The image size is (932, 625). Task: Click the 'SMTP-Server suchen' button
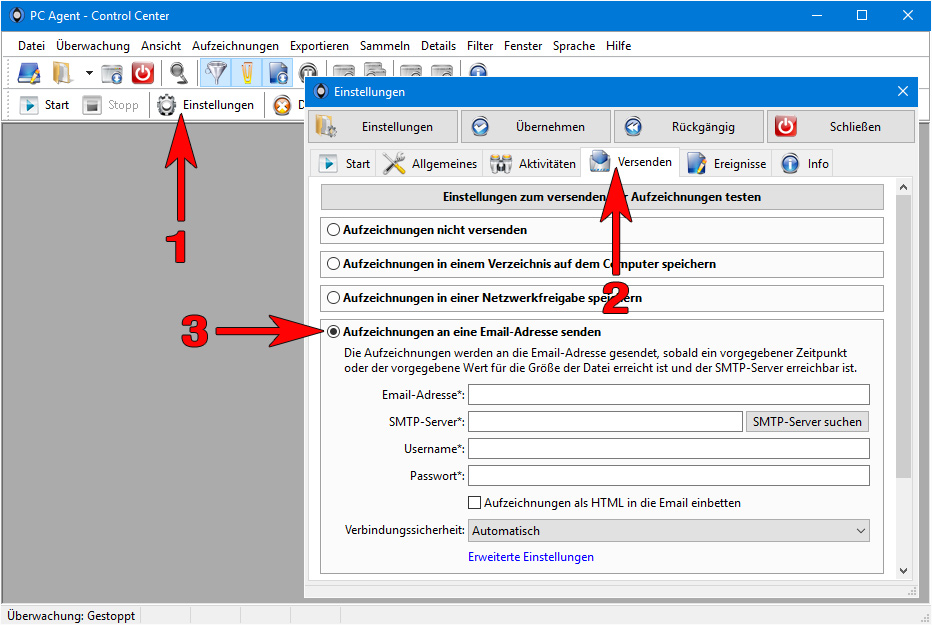(807, 422)
